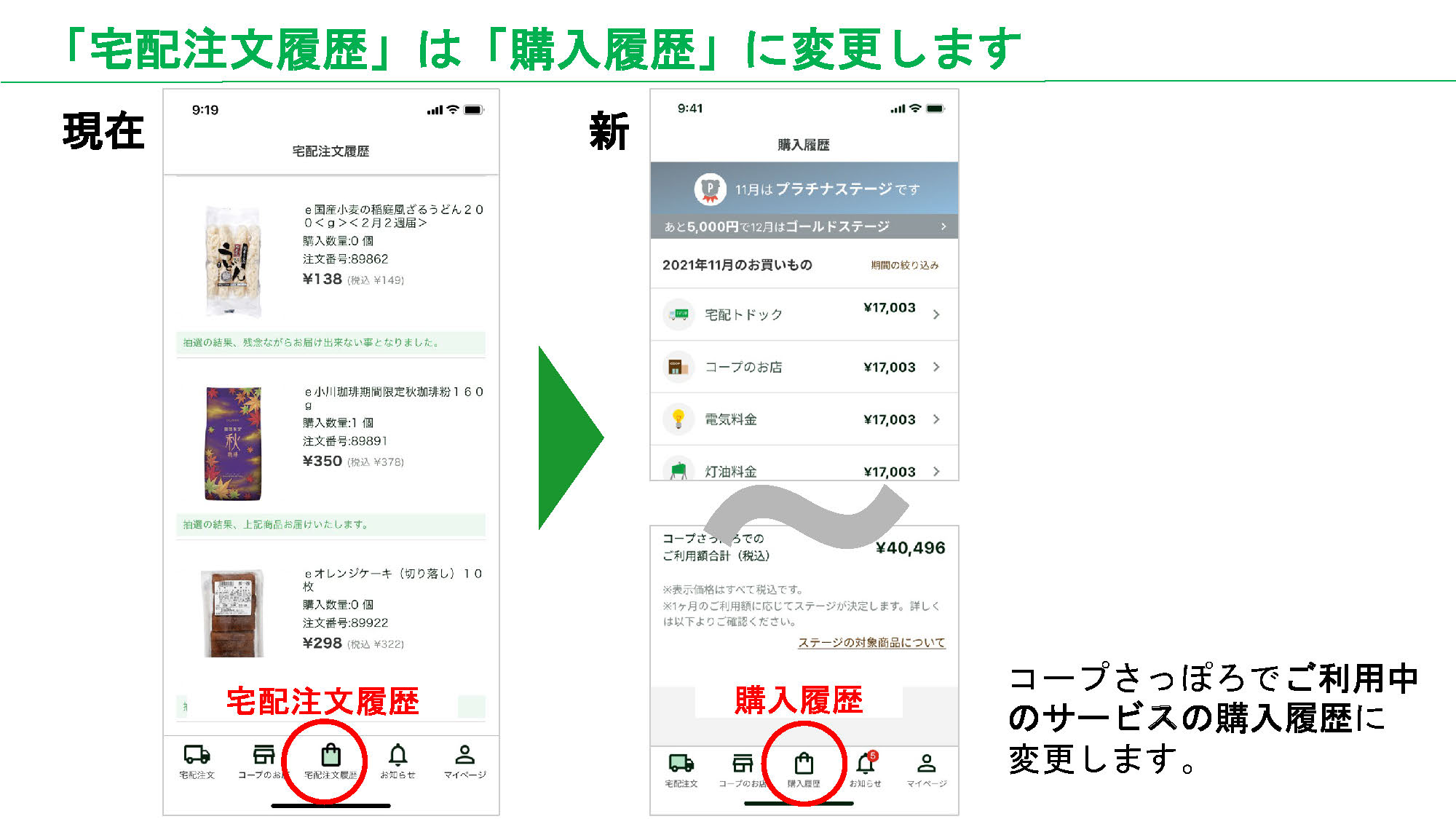This screenshot has height=819, width=1456.
Task: Tap battery icon in the 9:19 status bar
Action: click(473, 110)
